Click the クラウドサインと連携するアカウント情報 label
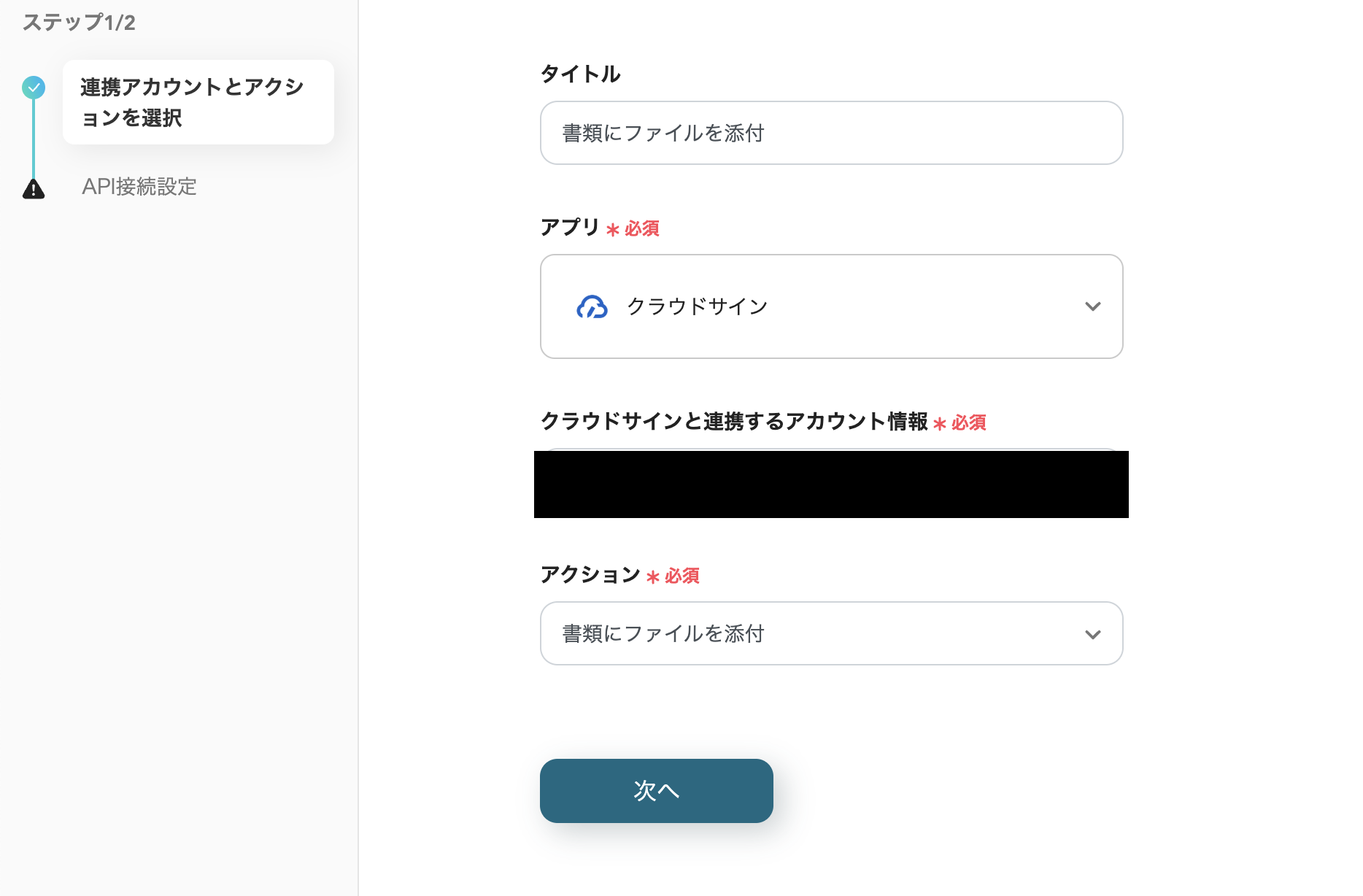Viewport: 1363px width, 896px height. click(734, 421)
